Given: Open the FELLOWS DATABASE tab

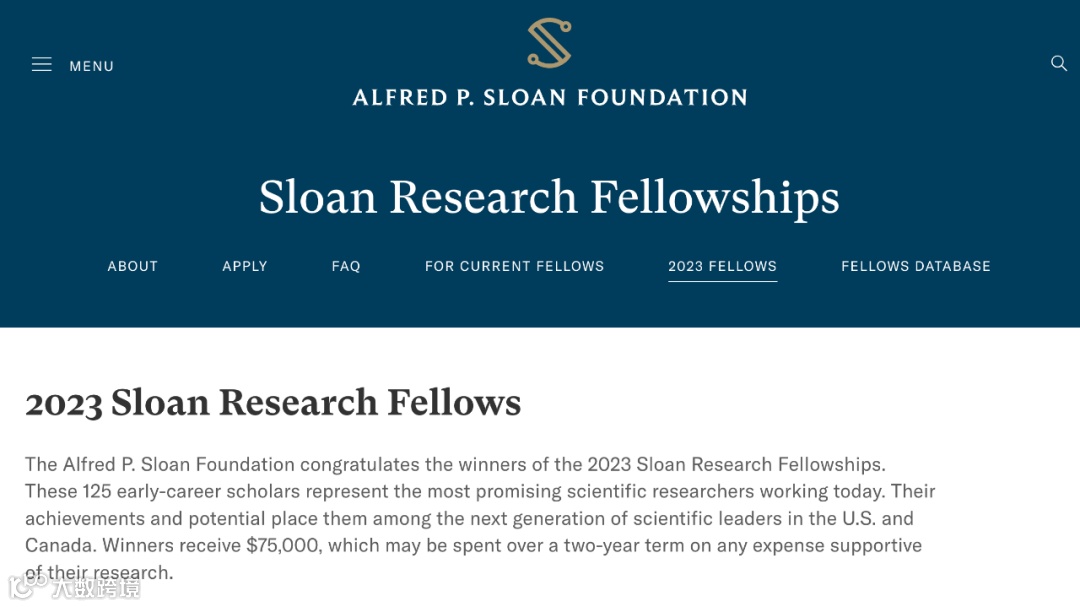Looking at the screenshot, I should [x=915, y=266].
